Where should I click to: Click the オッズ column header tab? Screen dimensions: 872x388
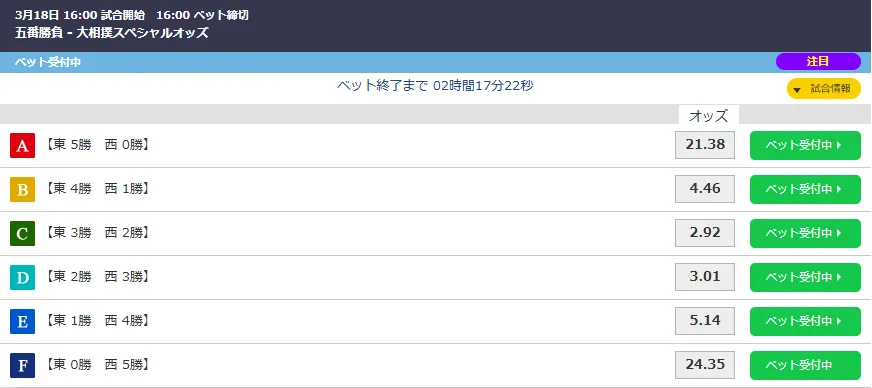[x=708, y=115]
